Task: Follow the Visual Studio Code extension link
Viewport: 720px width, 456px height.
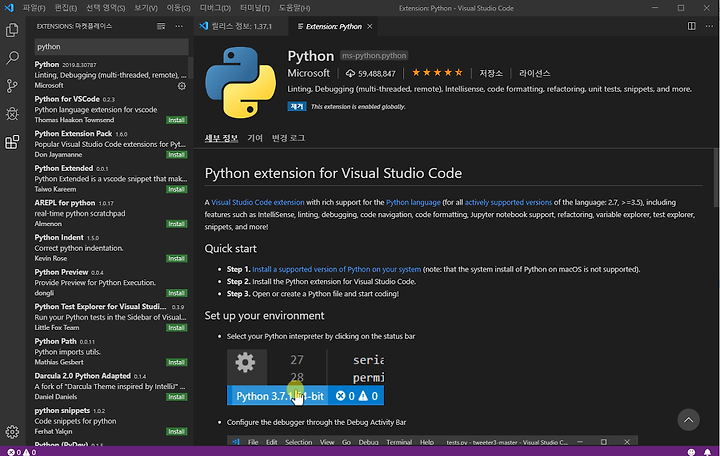Action: 258,203
